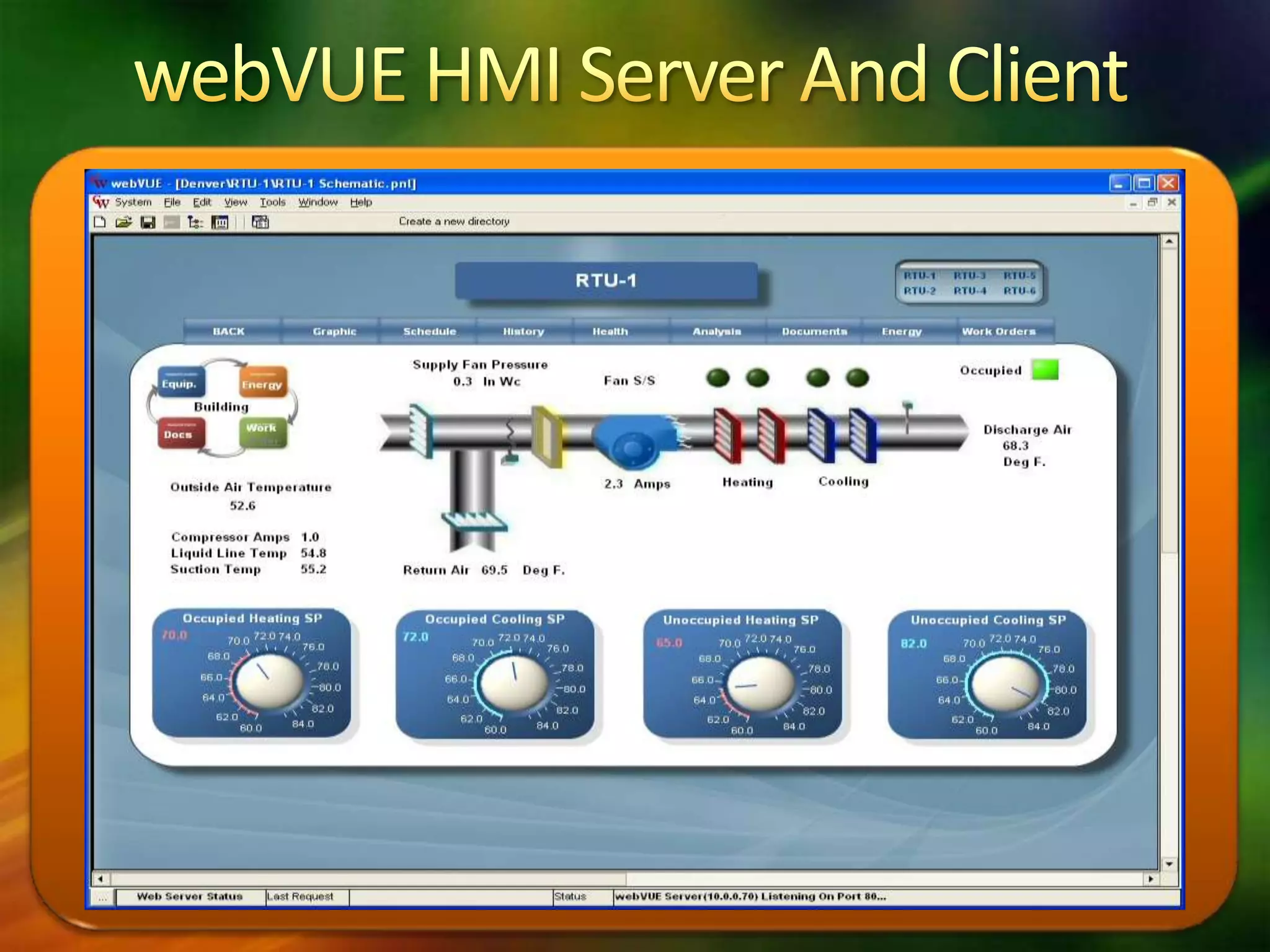Open the orange Energy building icon
Screen dimensions: 1270x952
[x=262, y=382]
